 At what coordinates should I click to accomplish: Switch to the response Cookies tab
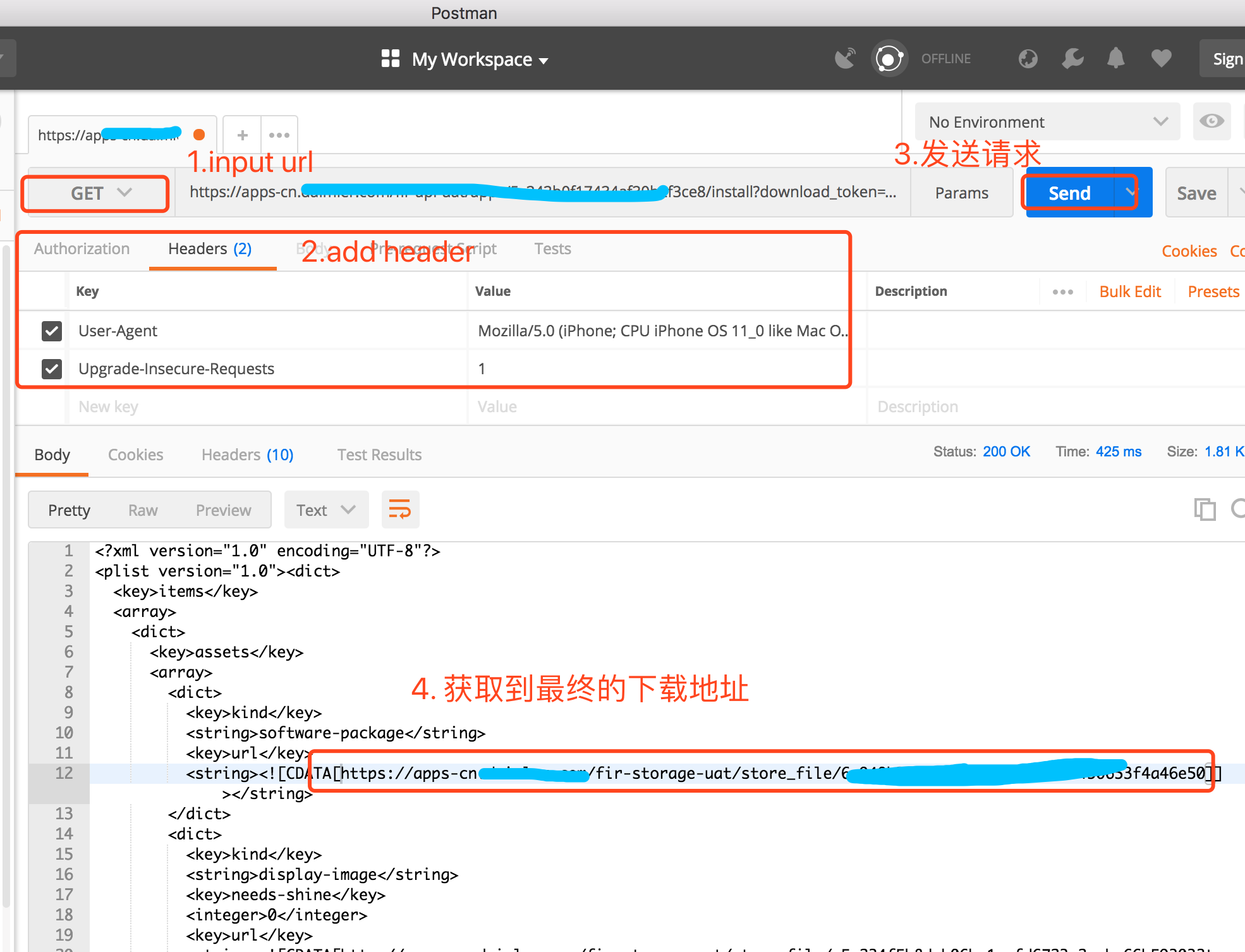pyautogui.click(x=135, y=455)
